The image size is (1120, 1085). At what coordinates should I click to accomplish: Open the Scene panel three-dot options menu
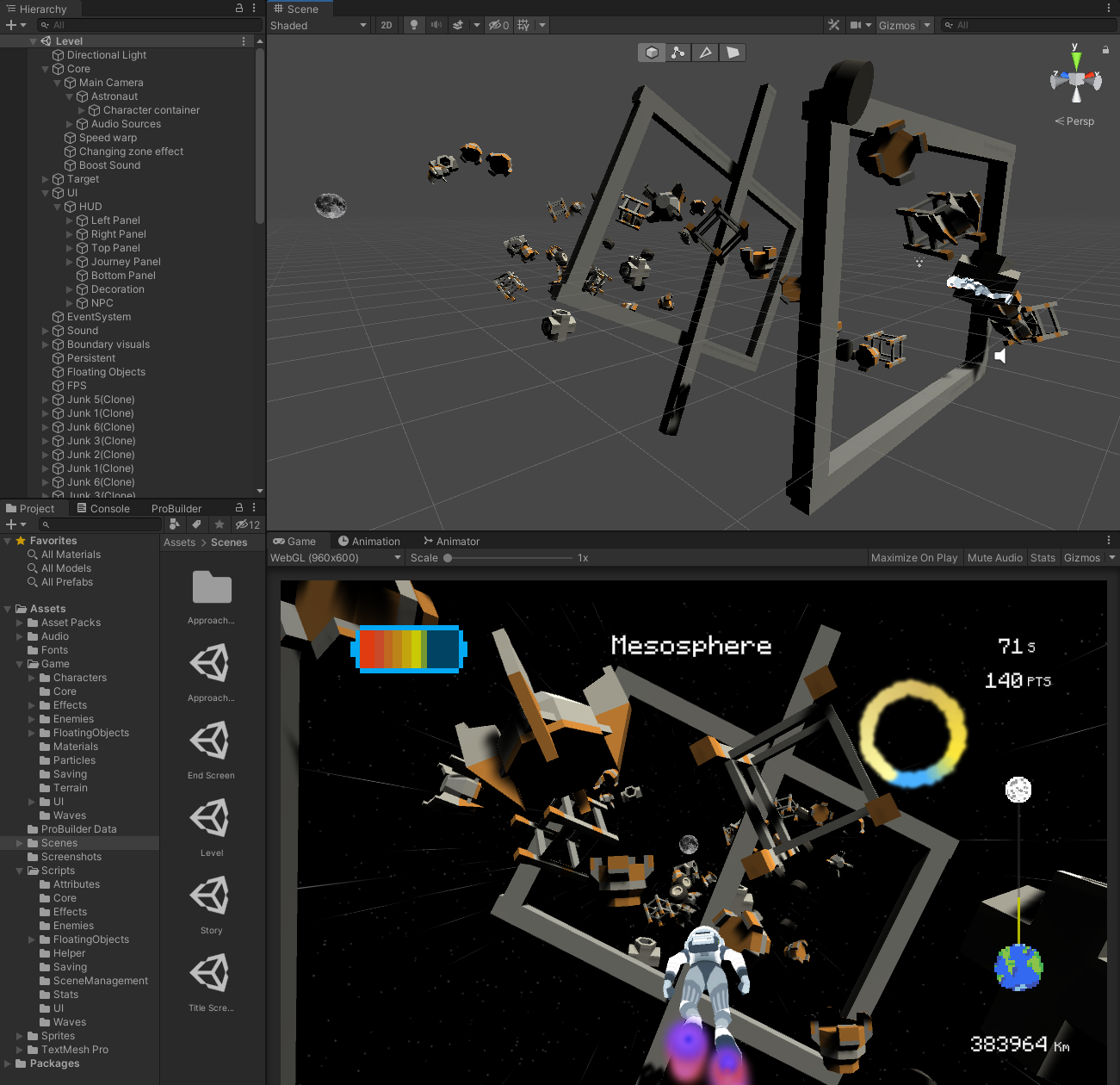pos(1109,8)
